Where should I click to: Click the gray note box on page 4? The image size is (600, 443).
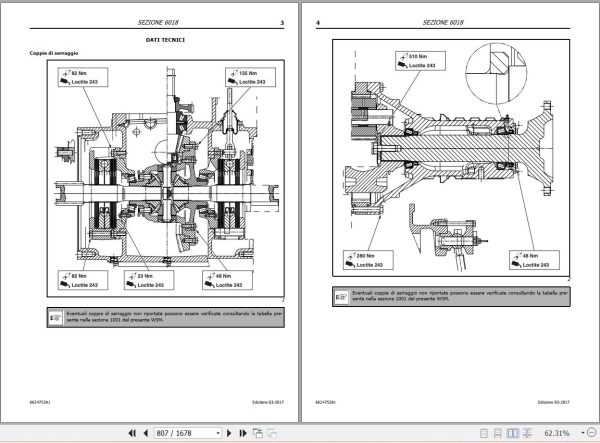(451, 296)
